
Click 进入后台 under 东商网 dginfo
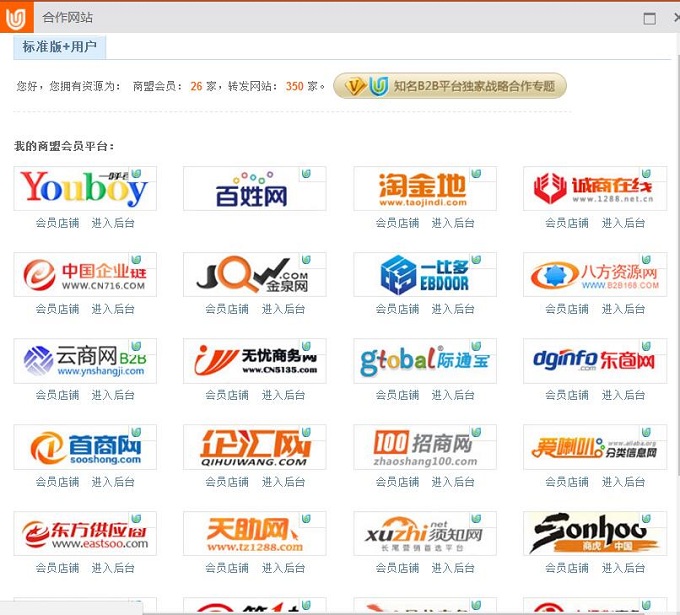pos(623,395)
